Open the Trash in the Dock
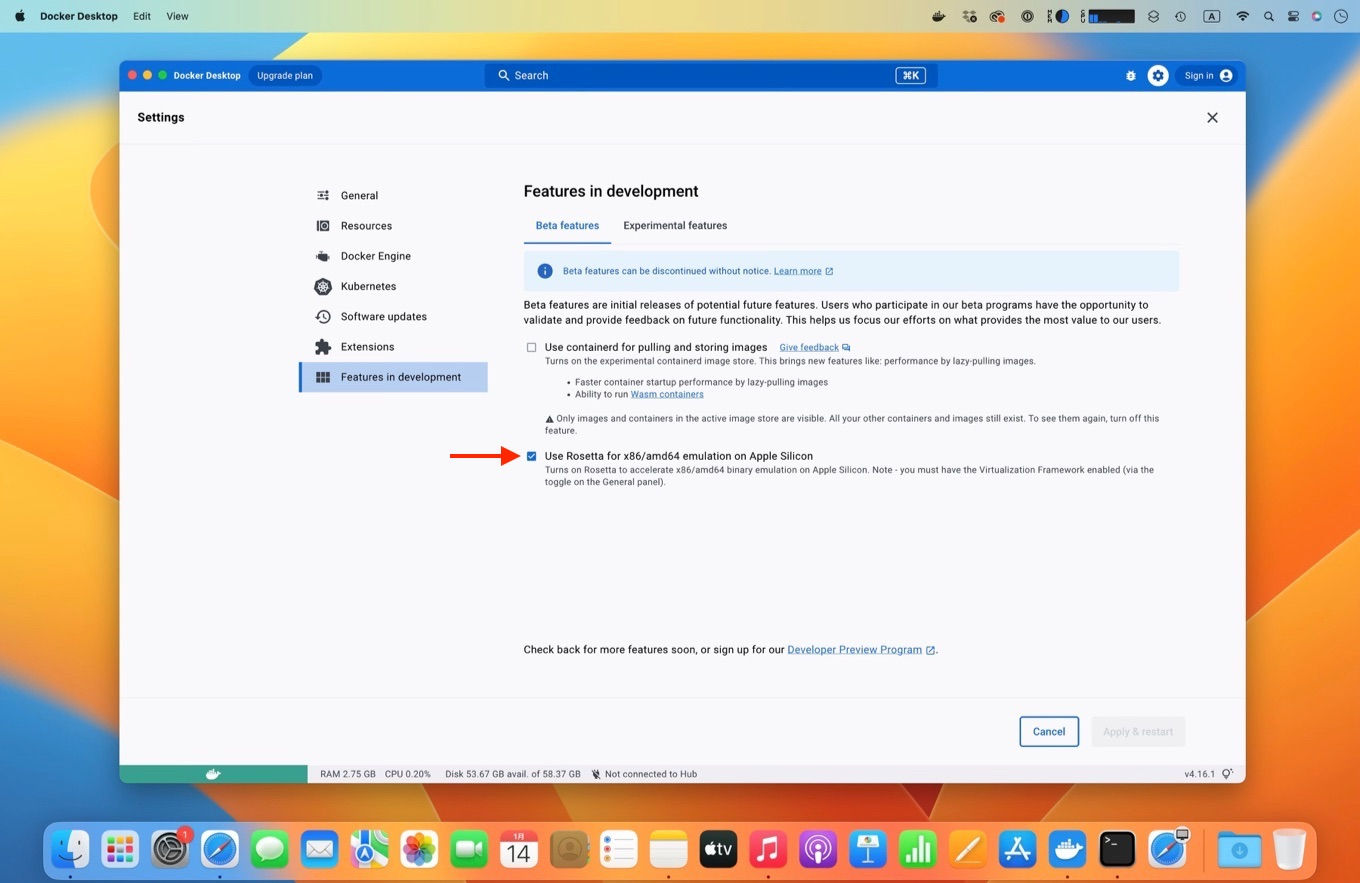This screenshot has width=1360, height=883. 1289,850
